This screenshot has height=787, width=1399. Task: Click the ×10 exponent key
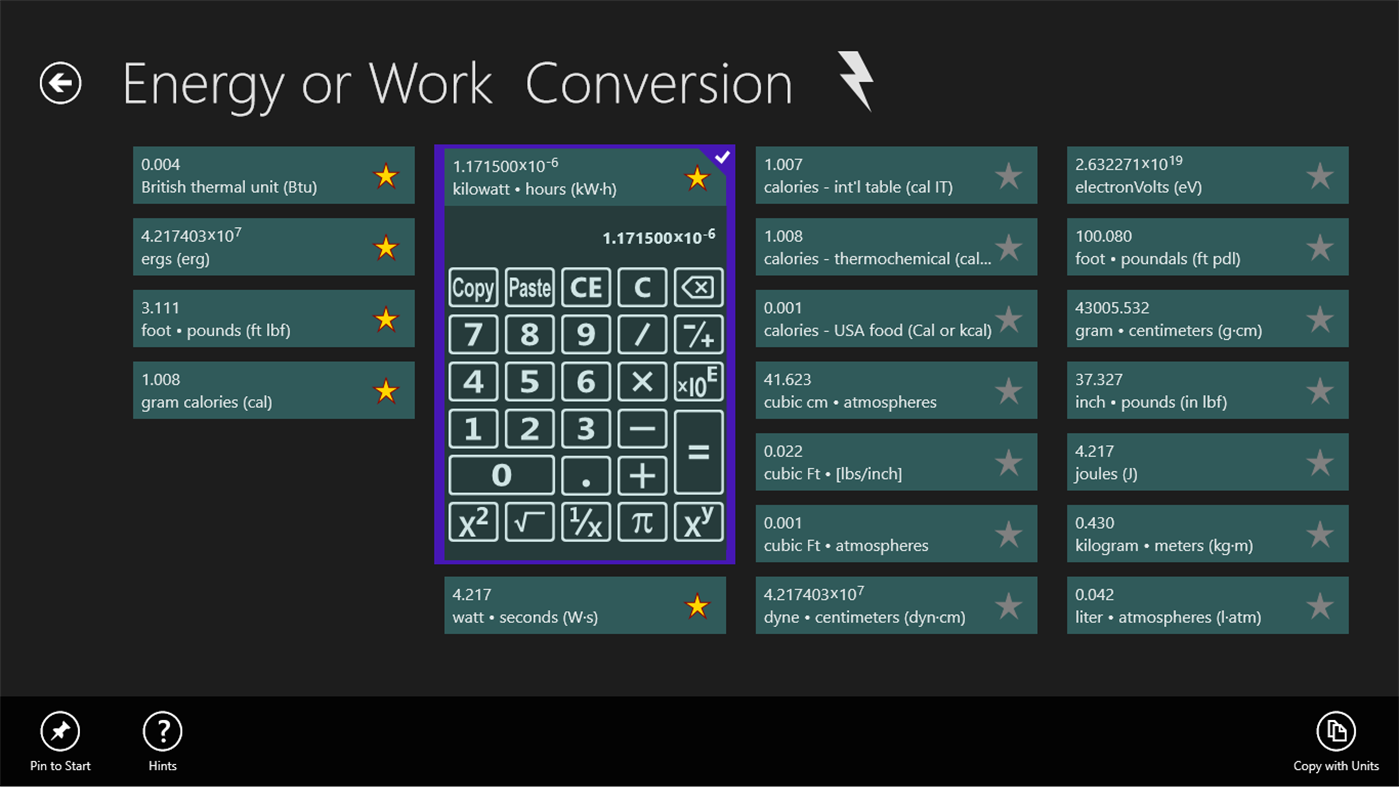coord(698,381)
